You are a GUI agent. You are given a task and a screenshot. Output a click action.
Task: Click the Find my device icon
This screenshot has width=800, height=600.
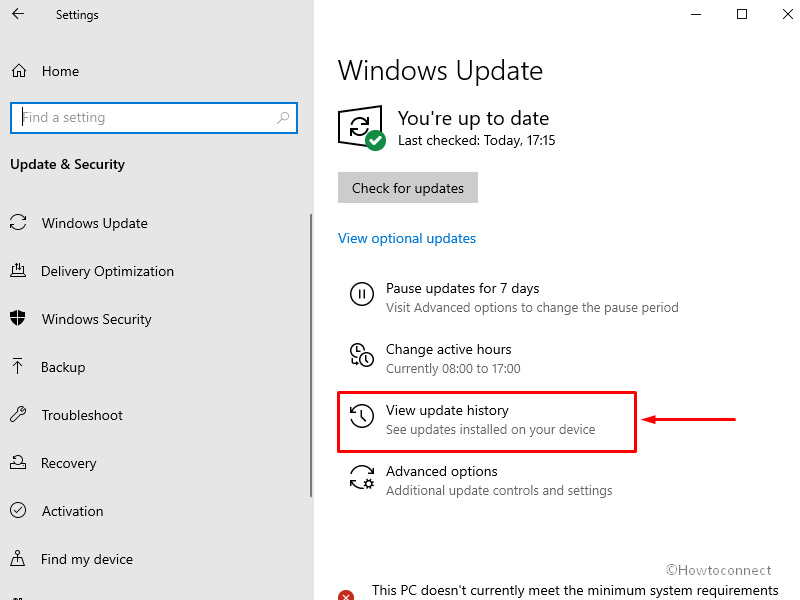17,558
